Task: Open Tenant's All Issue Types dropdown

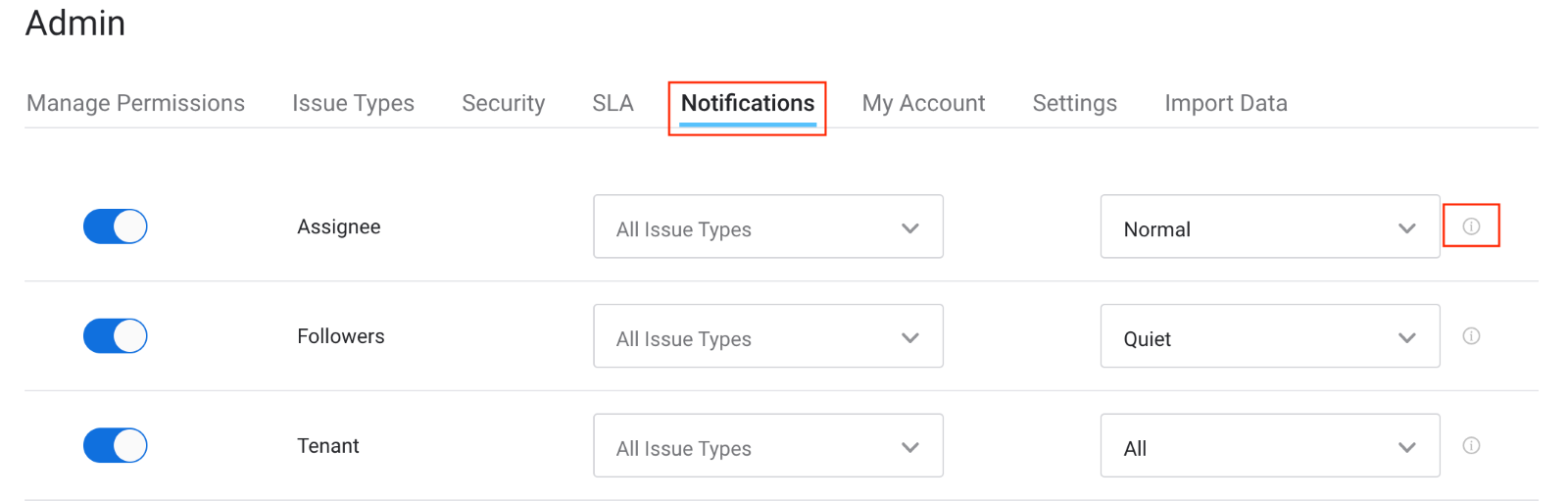Action: 768,446
